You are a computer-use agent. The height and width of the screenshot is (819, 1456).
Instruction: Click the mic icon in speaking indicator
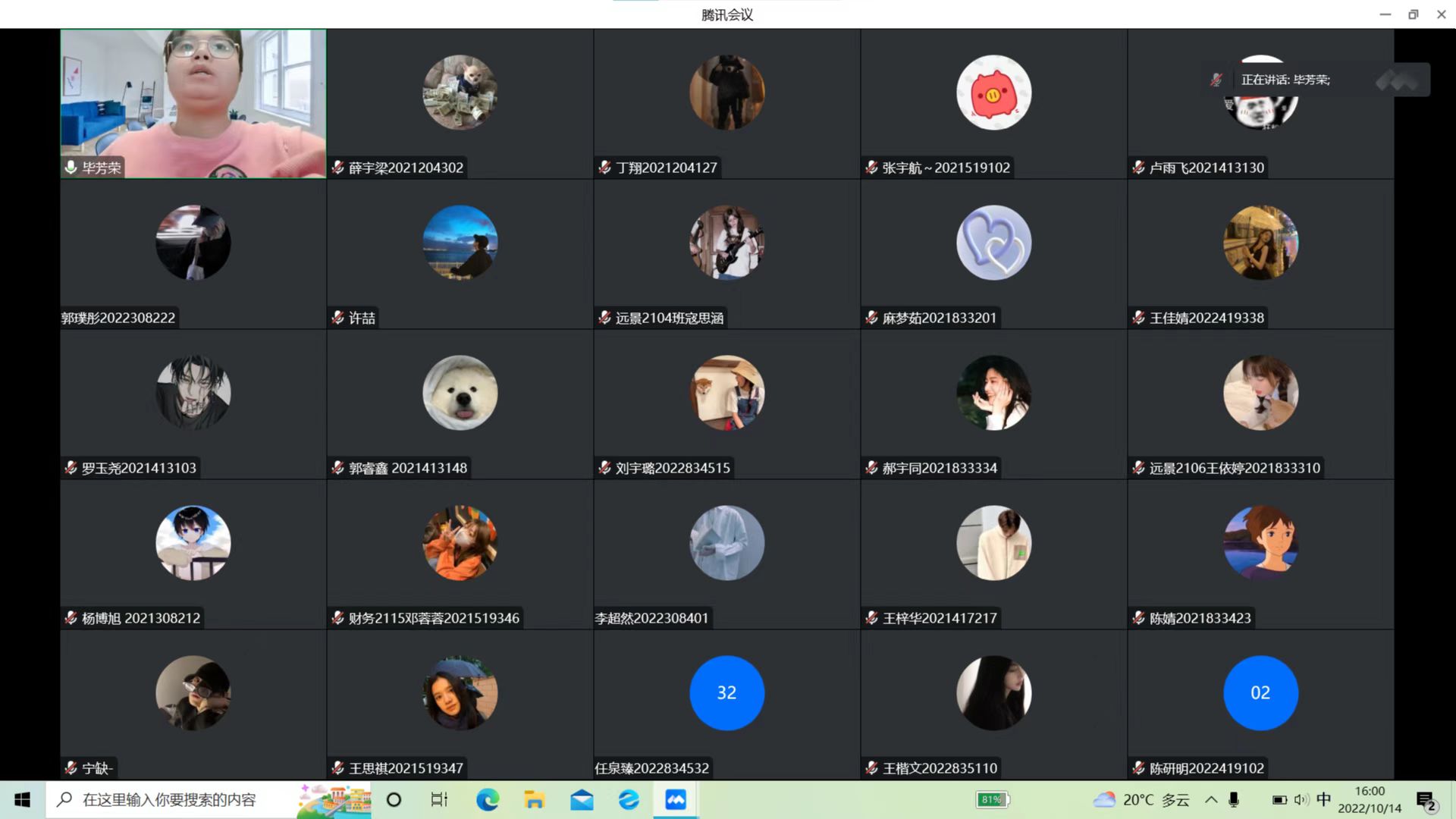pyautogui.click(x=1216, y=80)
